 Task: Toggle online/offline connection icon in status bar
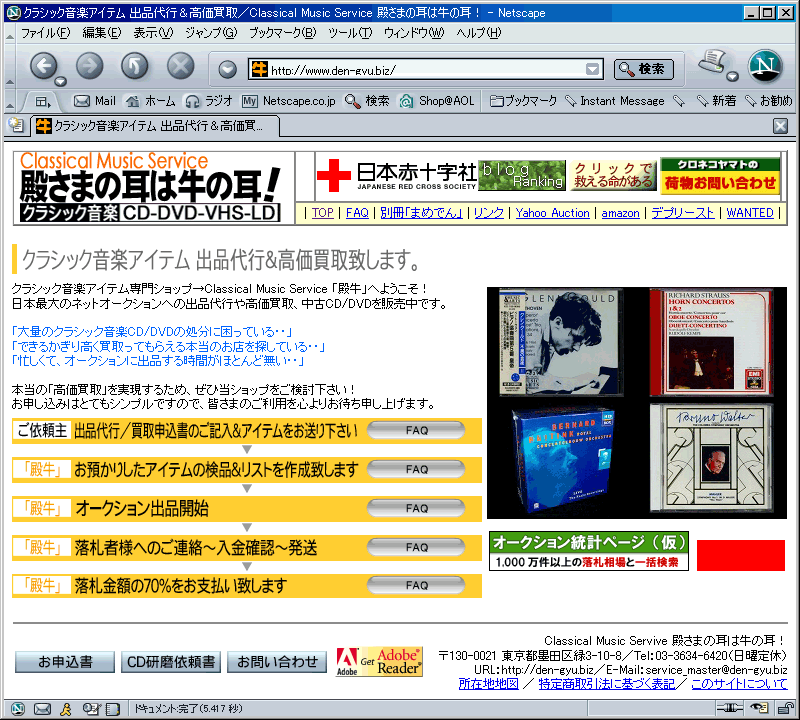click(730, 708)
